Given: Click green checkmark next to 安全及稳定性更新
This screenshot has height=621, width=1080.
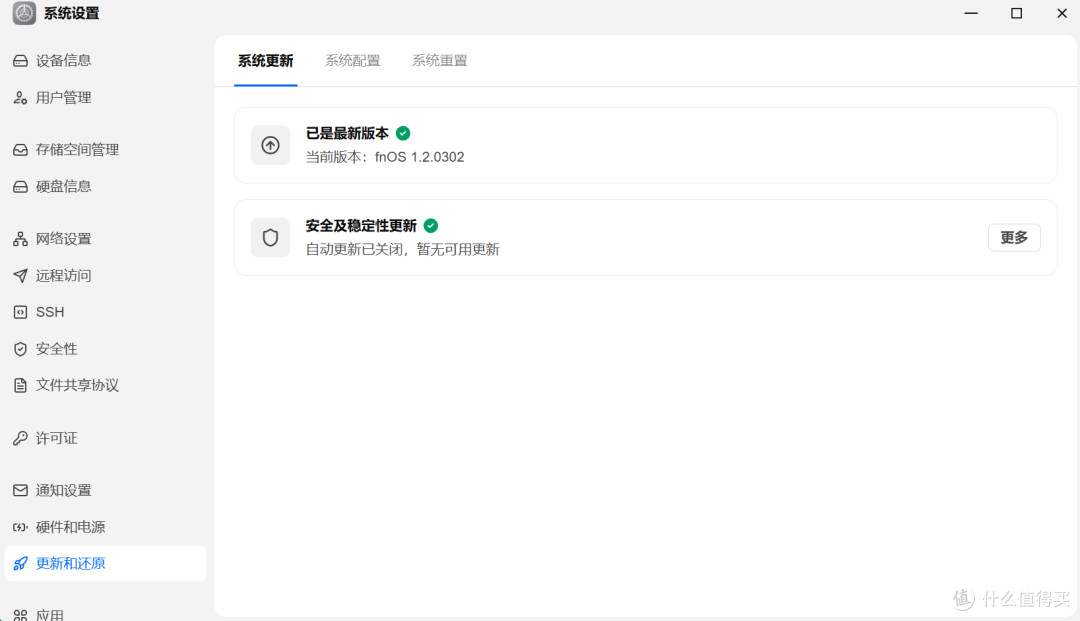Looking at the screenshot, I should click(x=431, y=226).
